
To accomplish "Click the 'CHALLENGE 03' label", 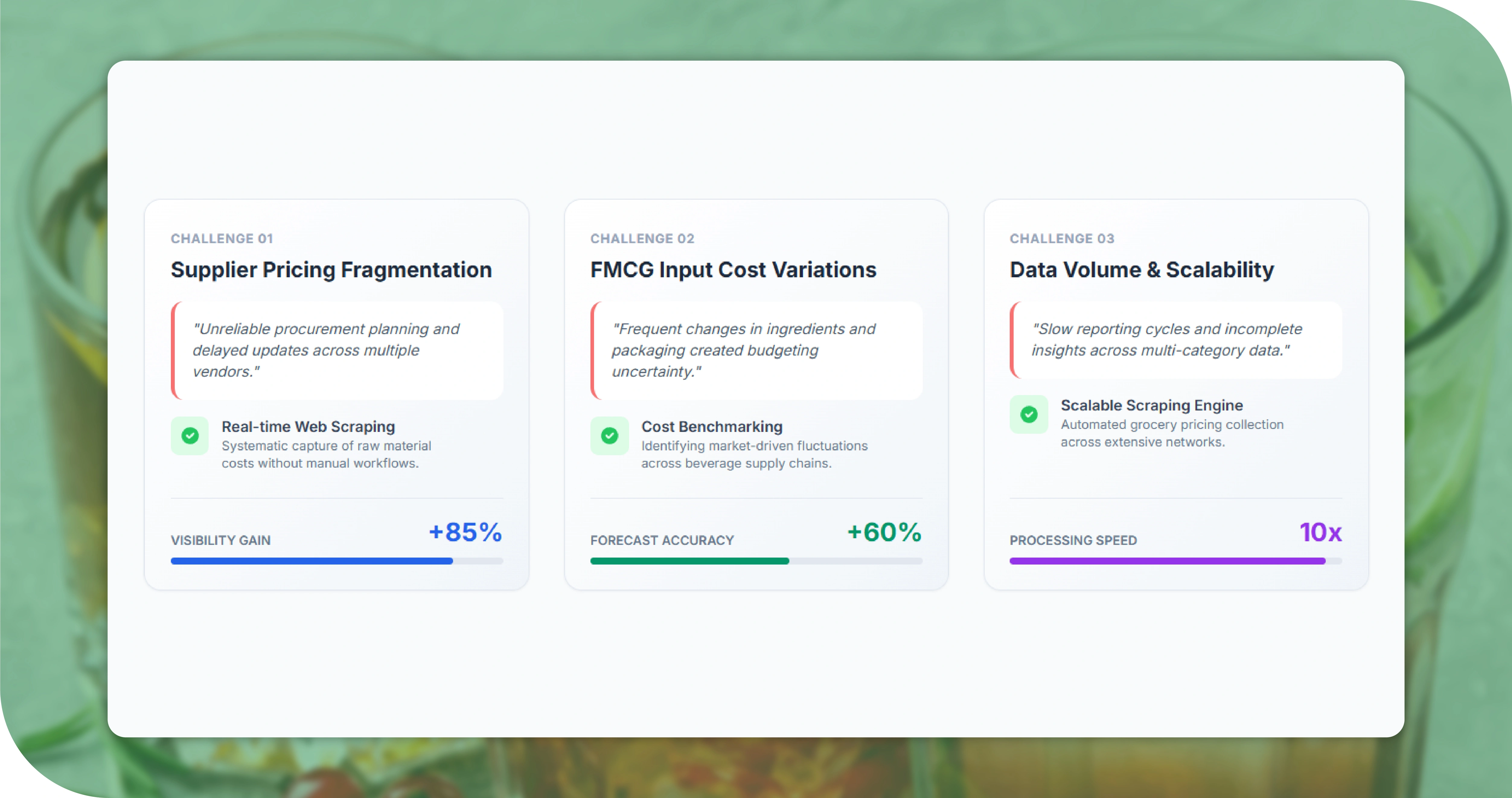I will 1062,238.
